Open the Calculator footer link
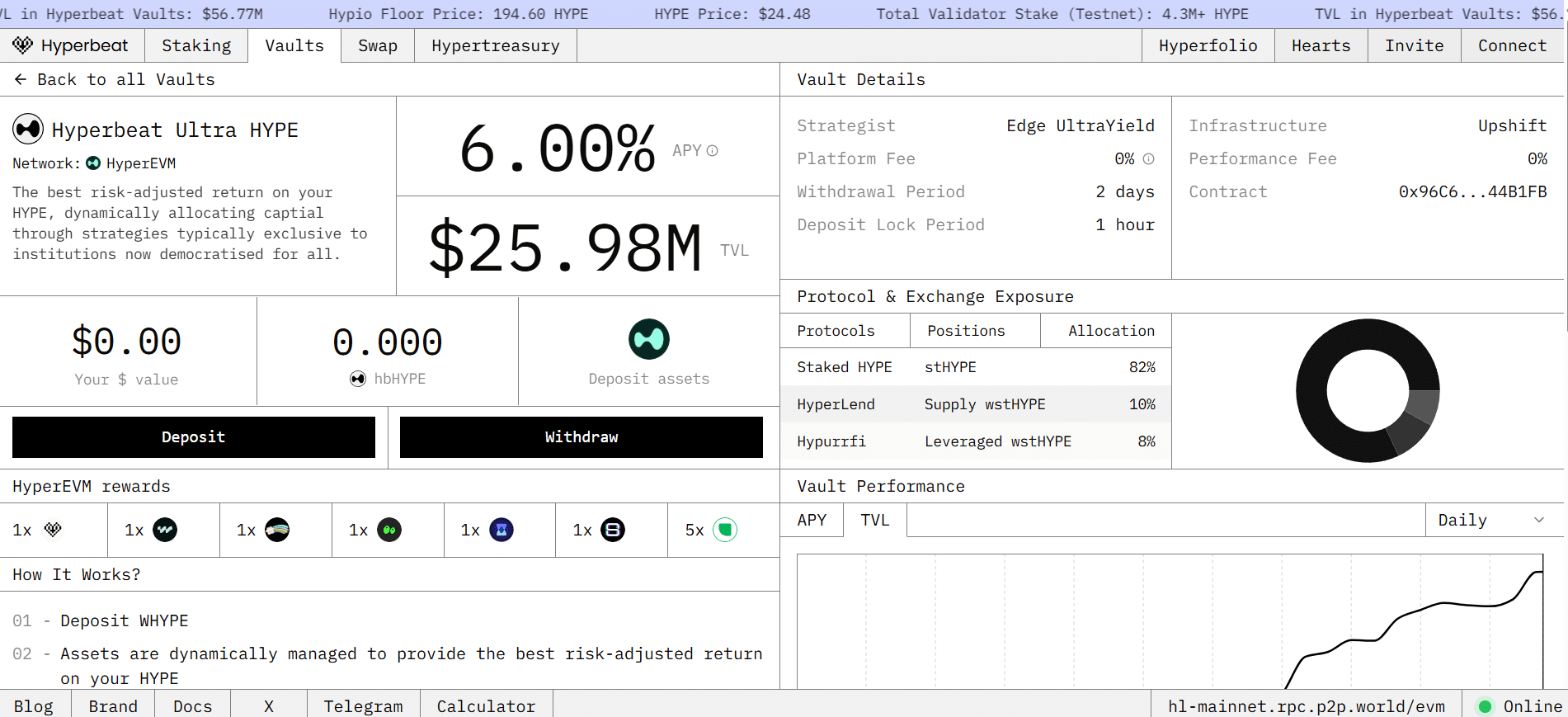Image resolution: width=1568 pixels, height=717 pixels. pyautogui.click(x=487, y=706)
